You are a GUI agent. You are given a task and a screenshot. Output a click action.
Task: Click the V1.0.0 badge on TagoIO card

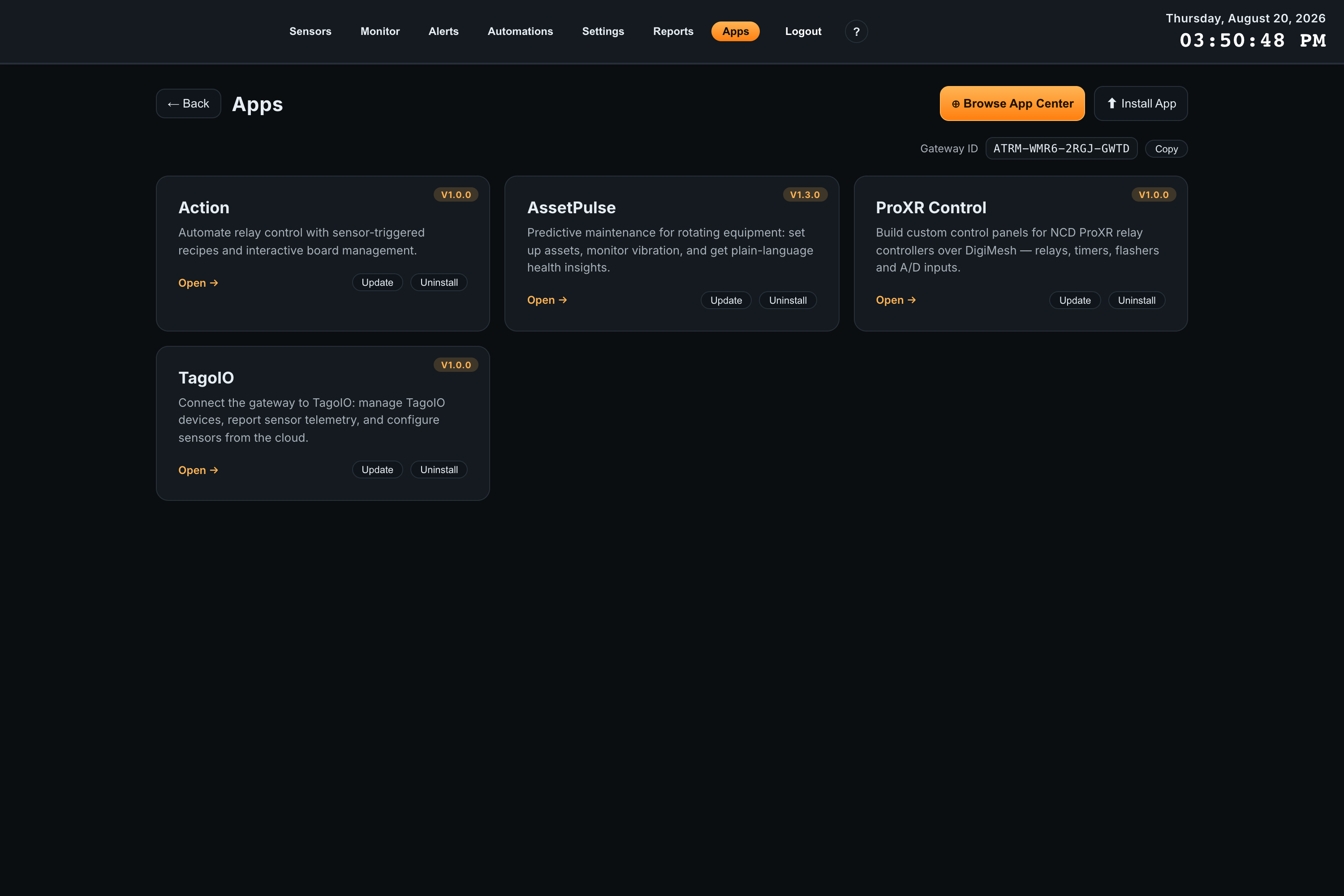[456, 365]
